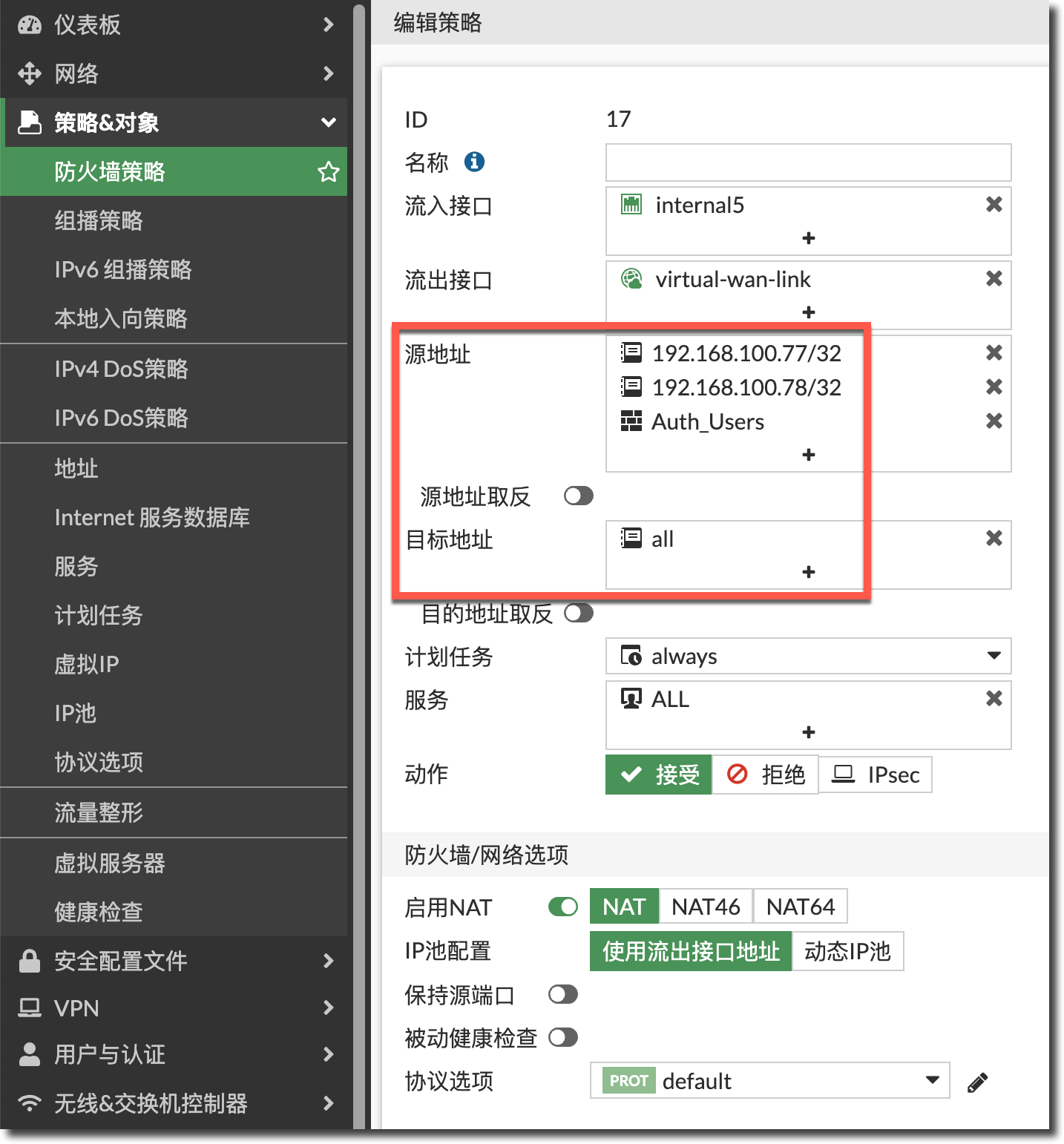Remove 'all' destination address
This screenshot has width=1064, height=1144.
pyautogui.click(x=994, y=538)
